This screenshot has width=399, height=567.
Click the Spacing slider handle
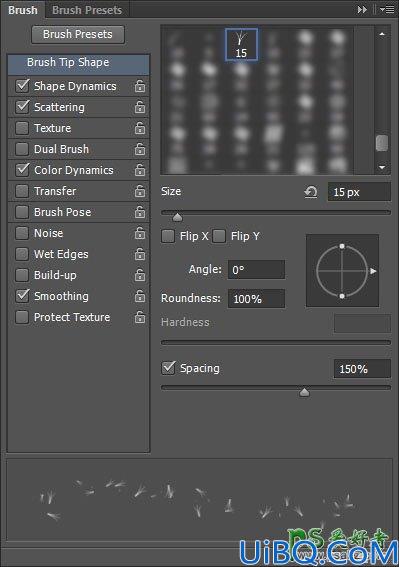(305, 392)
